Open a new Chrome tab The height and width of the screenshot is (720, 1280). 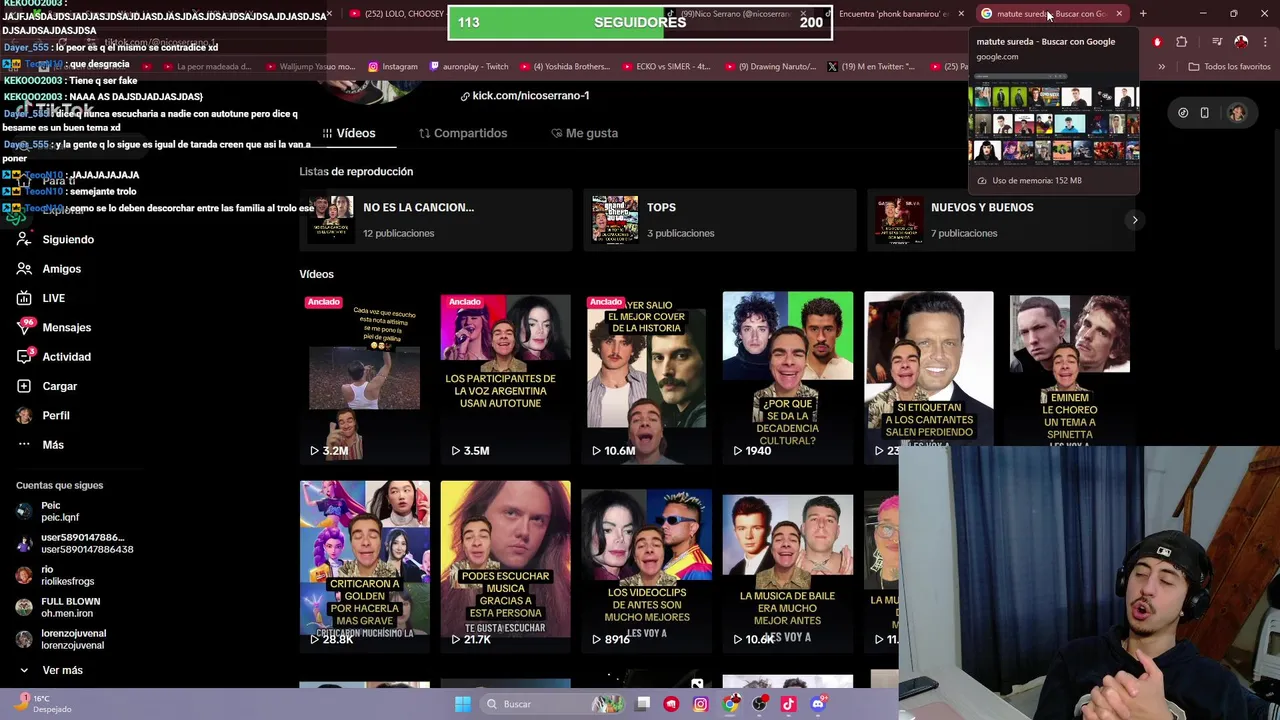[1143, 14]
